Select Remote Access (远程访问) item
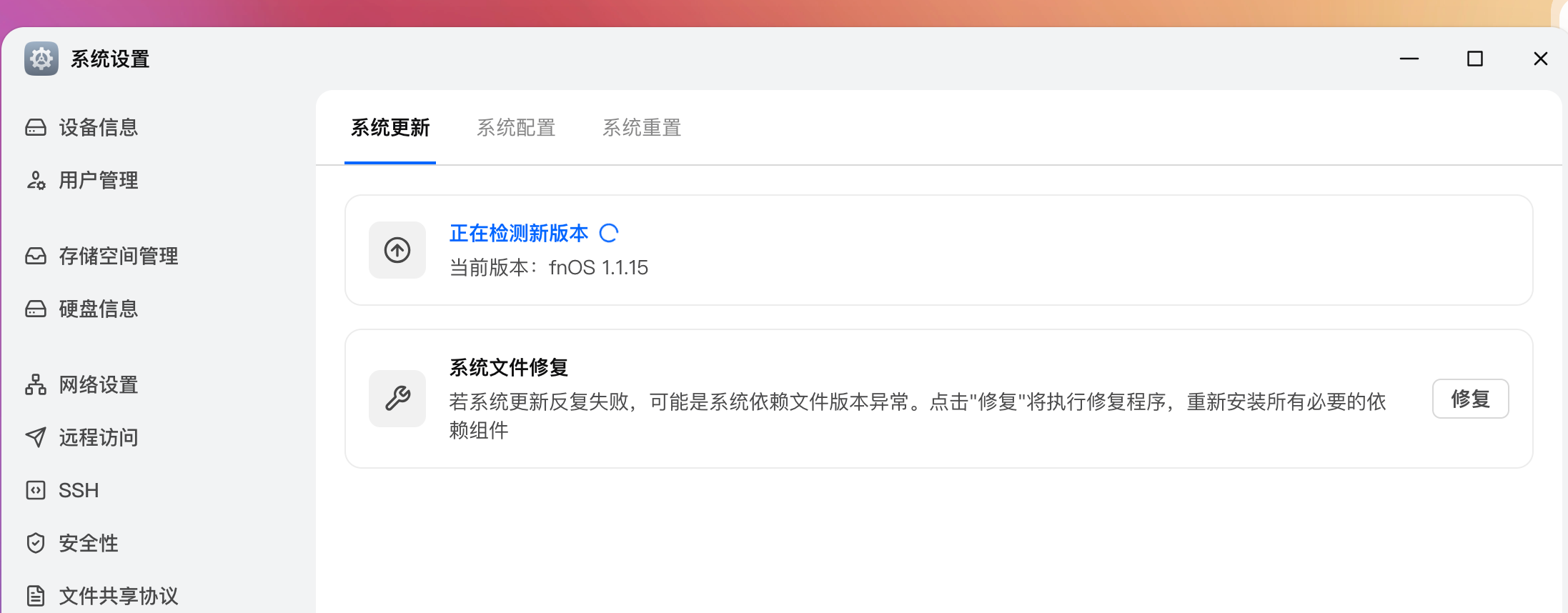This screenshot has width=1568, height=613. point(98,438)
